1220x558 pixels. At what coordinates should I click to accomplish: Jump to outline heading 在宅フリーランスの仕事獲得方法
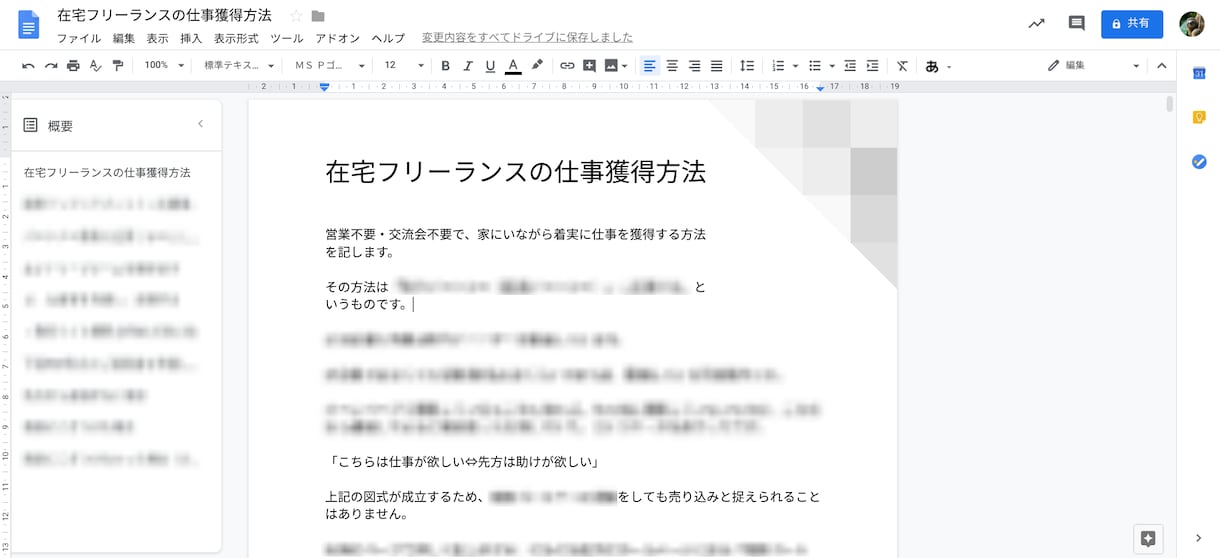click(x=107, y=173)
